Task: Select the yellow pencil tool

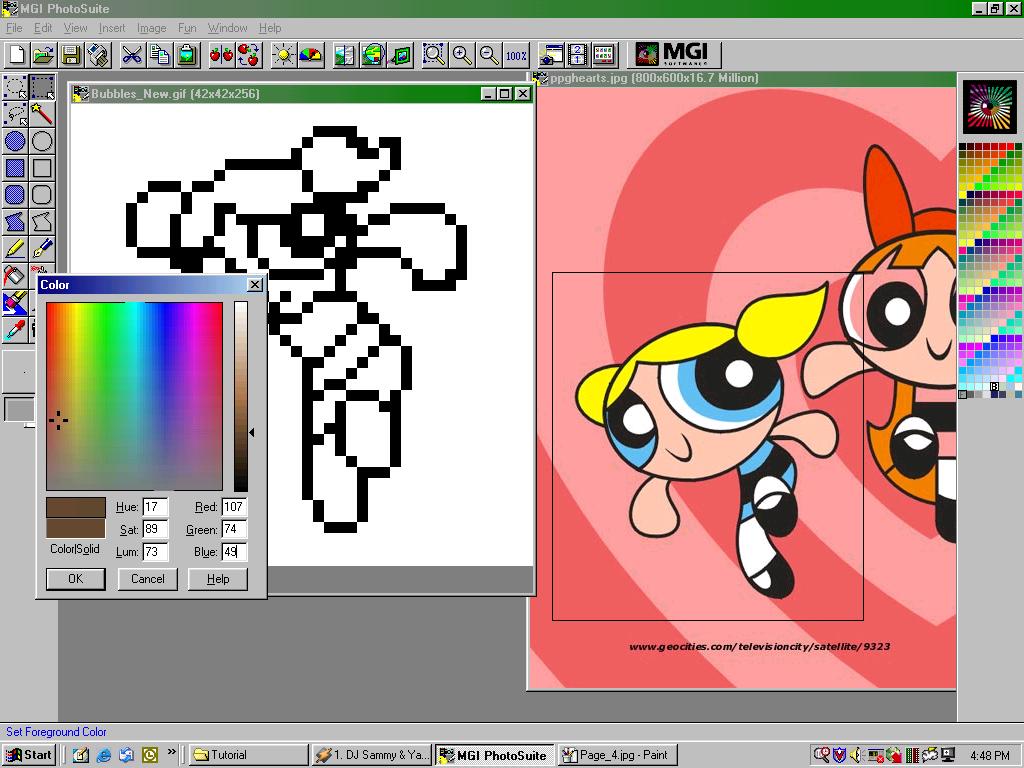Action: [15, 248]
